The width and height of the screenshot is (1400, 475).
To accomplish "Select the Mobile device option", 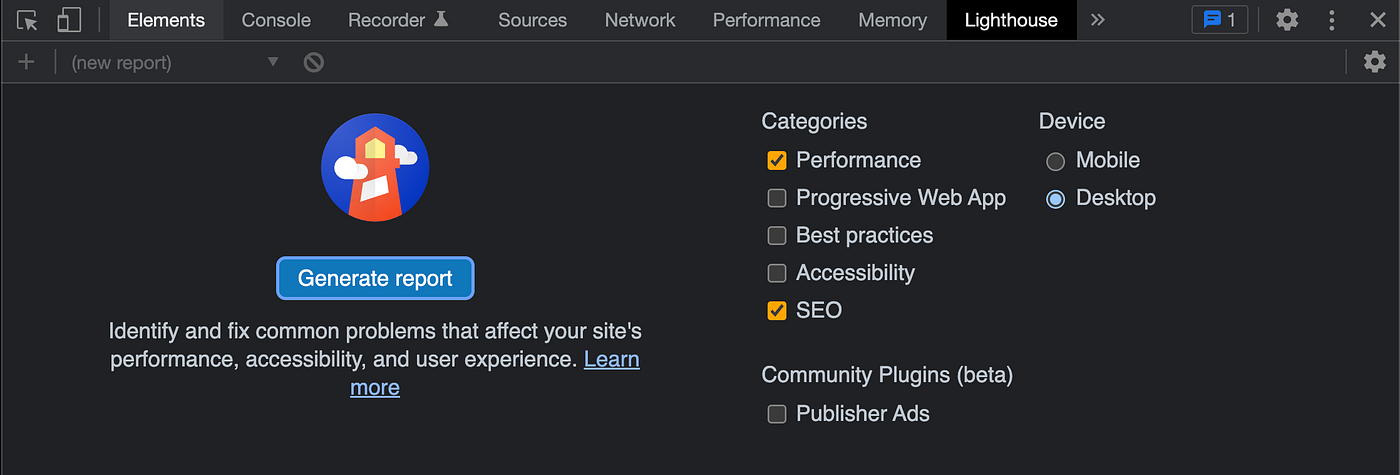I will pyautogui.click(x=1055, y=161).
